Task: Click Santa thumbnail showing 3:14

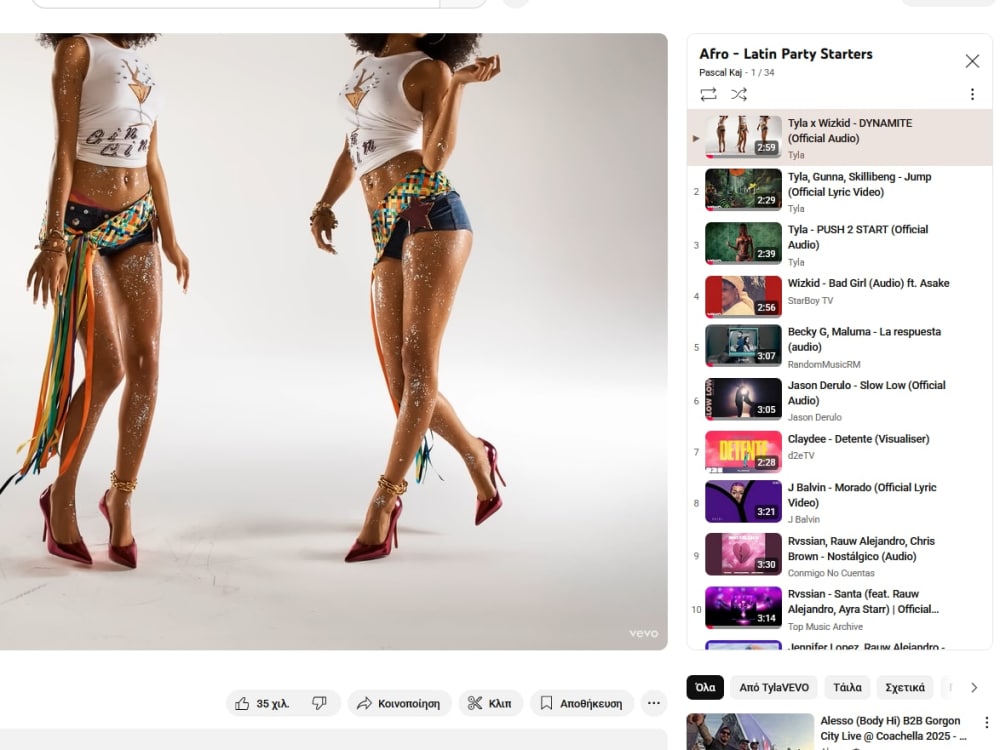Action: 743,608
